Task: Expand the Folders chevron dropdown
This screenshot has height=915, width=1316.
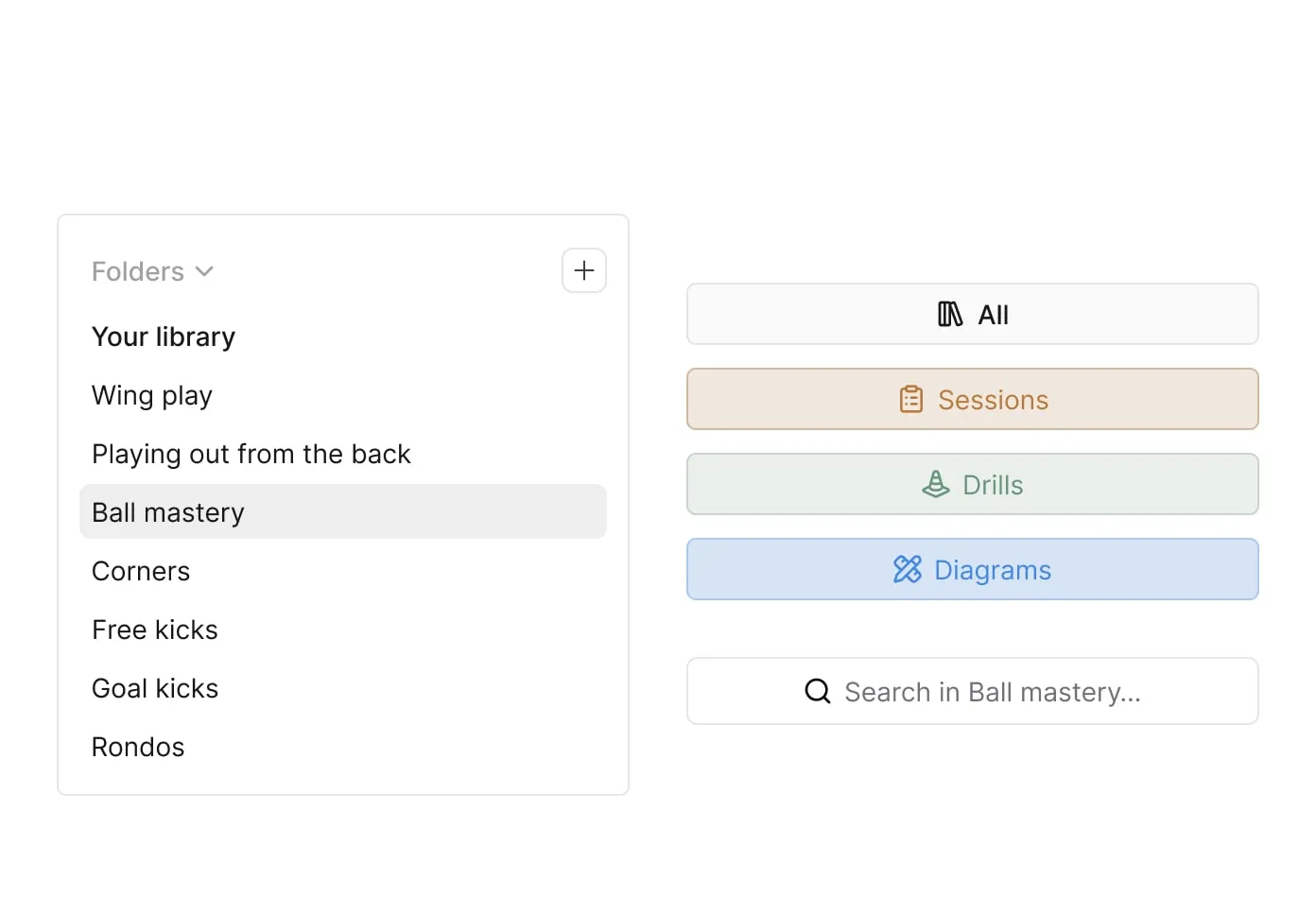Action: [x=204, y=272]
